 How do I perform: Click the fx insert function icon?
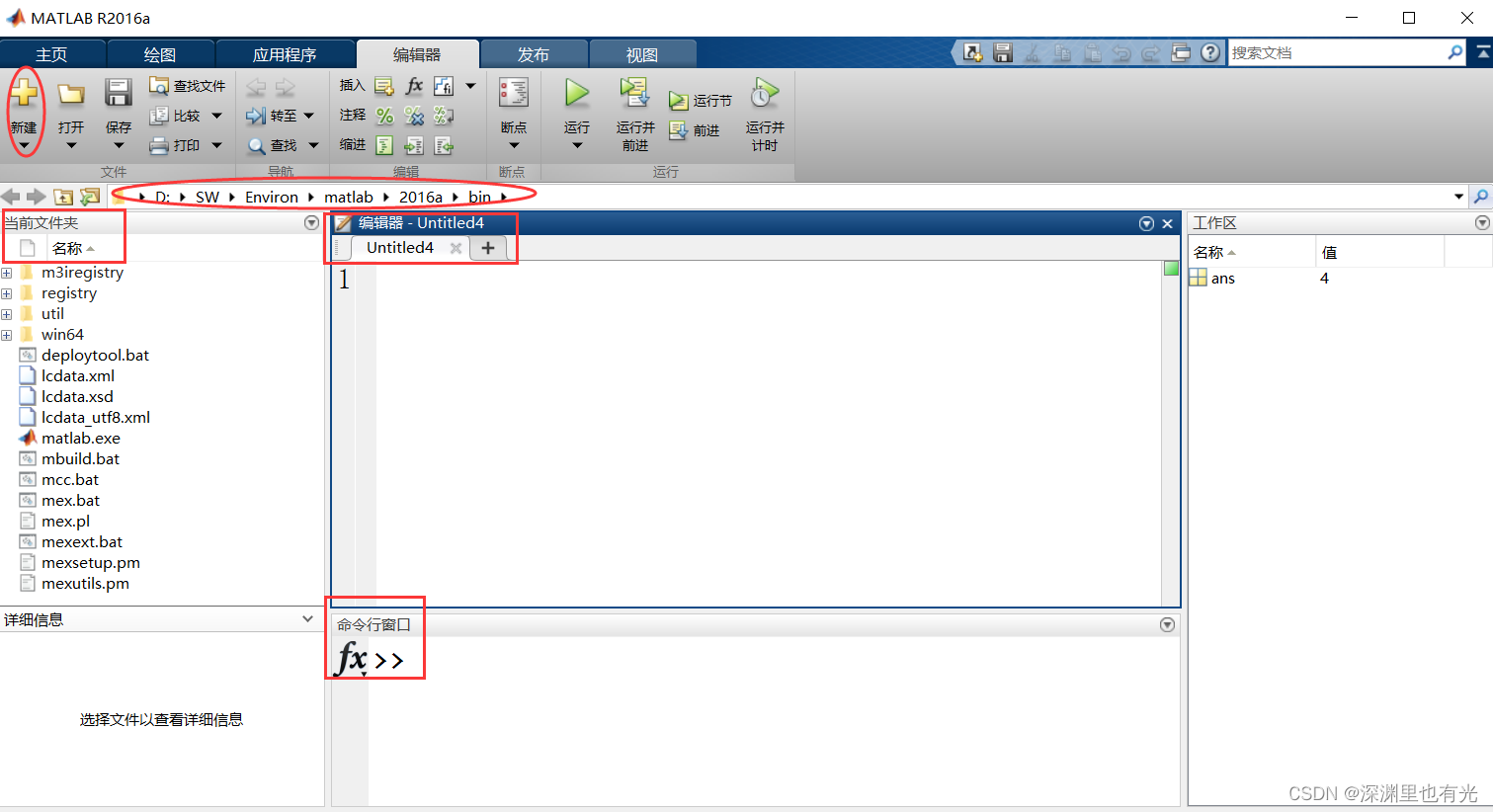pyautogui.click(x=414, y=85)
